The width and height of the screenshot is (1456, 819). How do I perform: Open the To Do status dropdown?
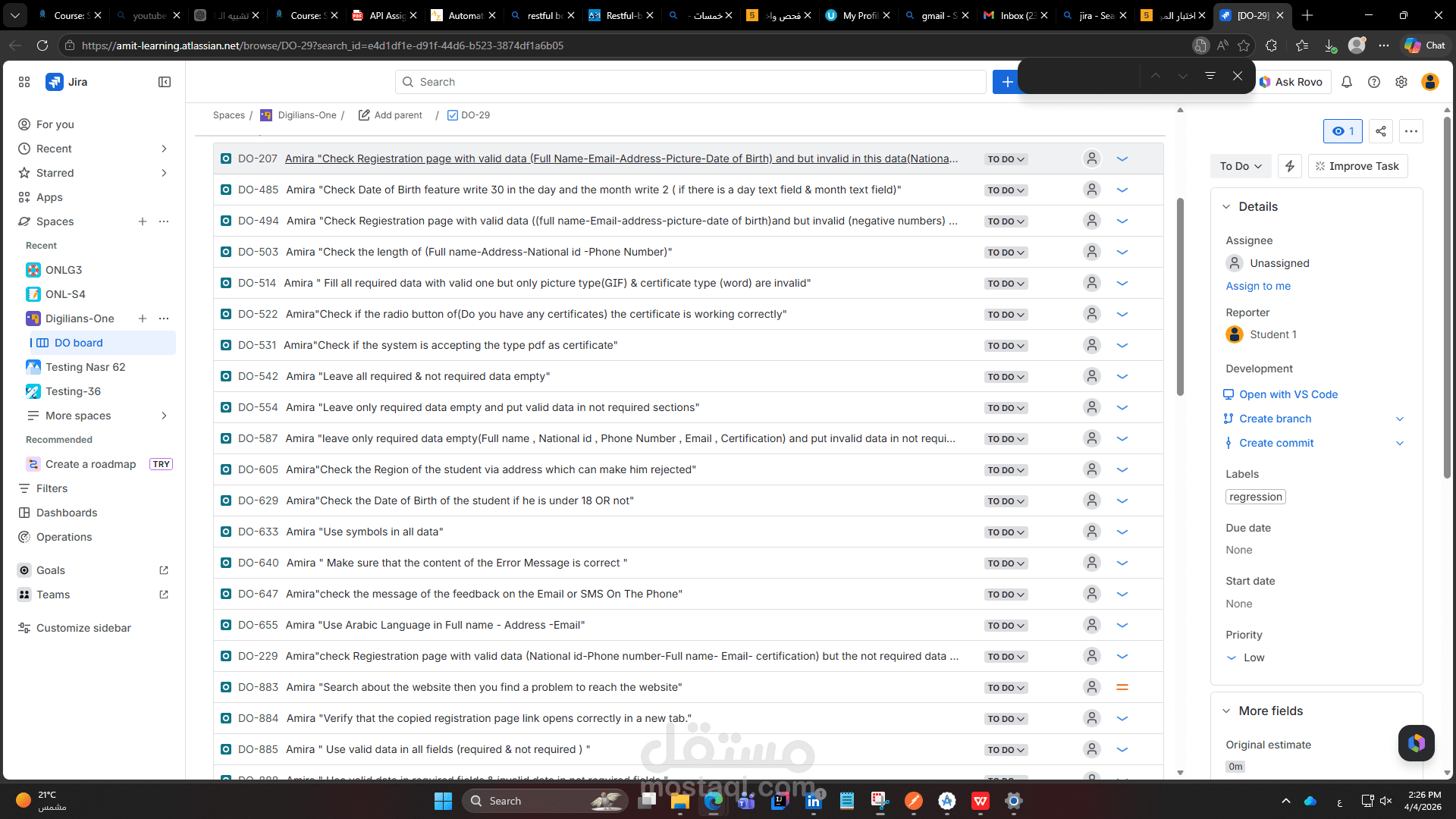coord(1241,166)
